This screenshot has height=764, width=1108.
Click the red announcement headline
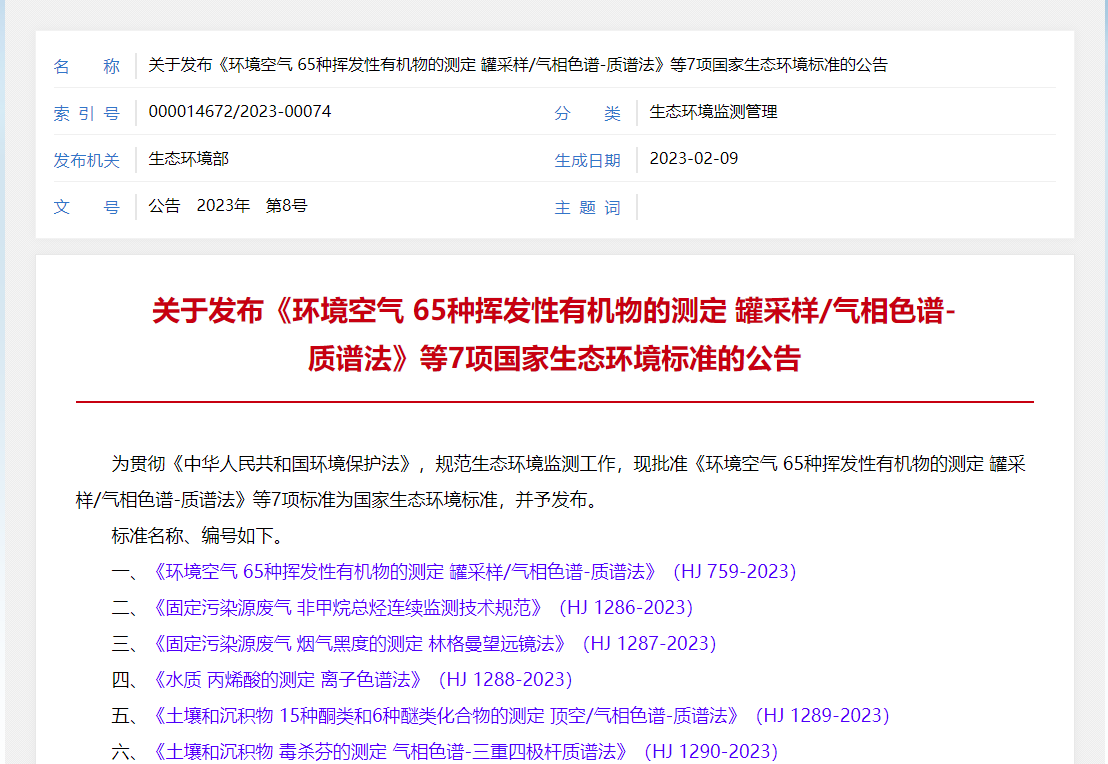554,334
